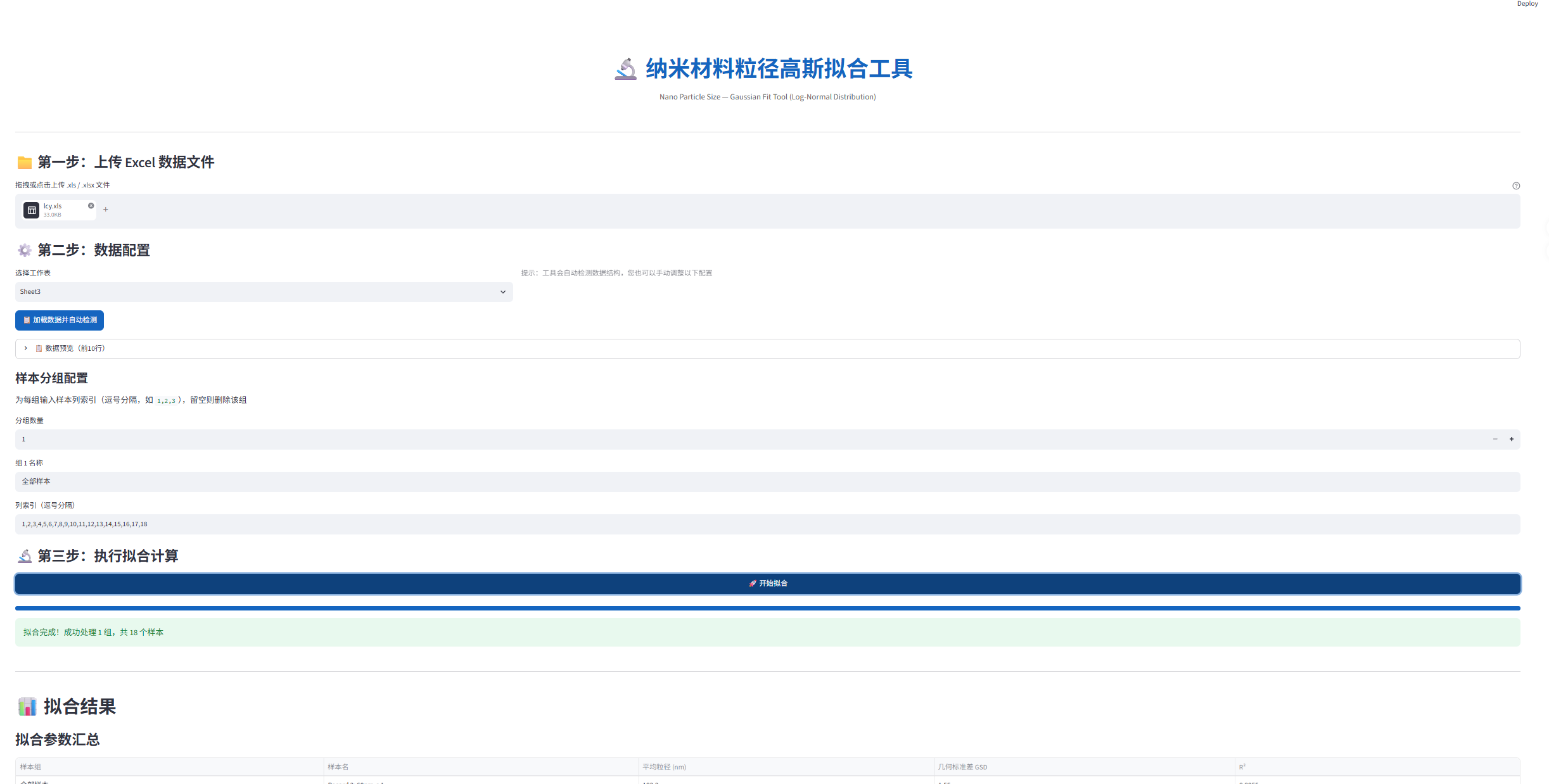Click the R² column header
This screenshot has height=784, width=1549.
pyautogui.click(x=1377, y=767)
